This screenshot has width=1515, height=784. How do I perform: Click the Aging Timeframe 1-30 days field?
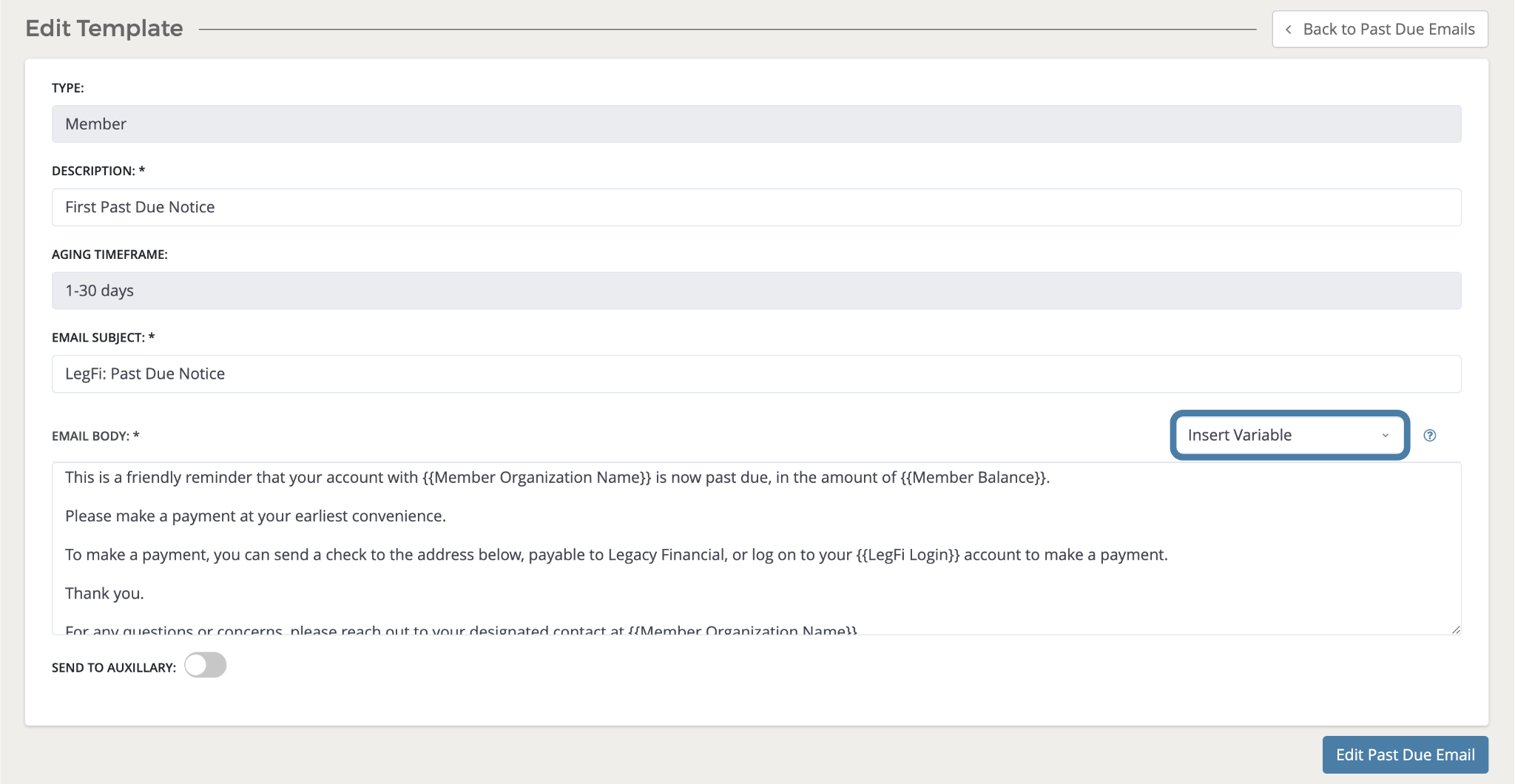coord(755,291)
